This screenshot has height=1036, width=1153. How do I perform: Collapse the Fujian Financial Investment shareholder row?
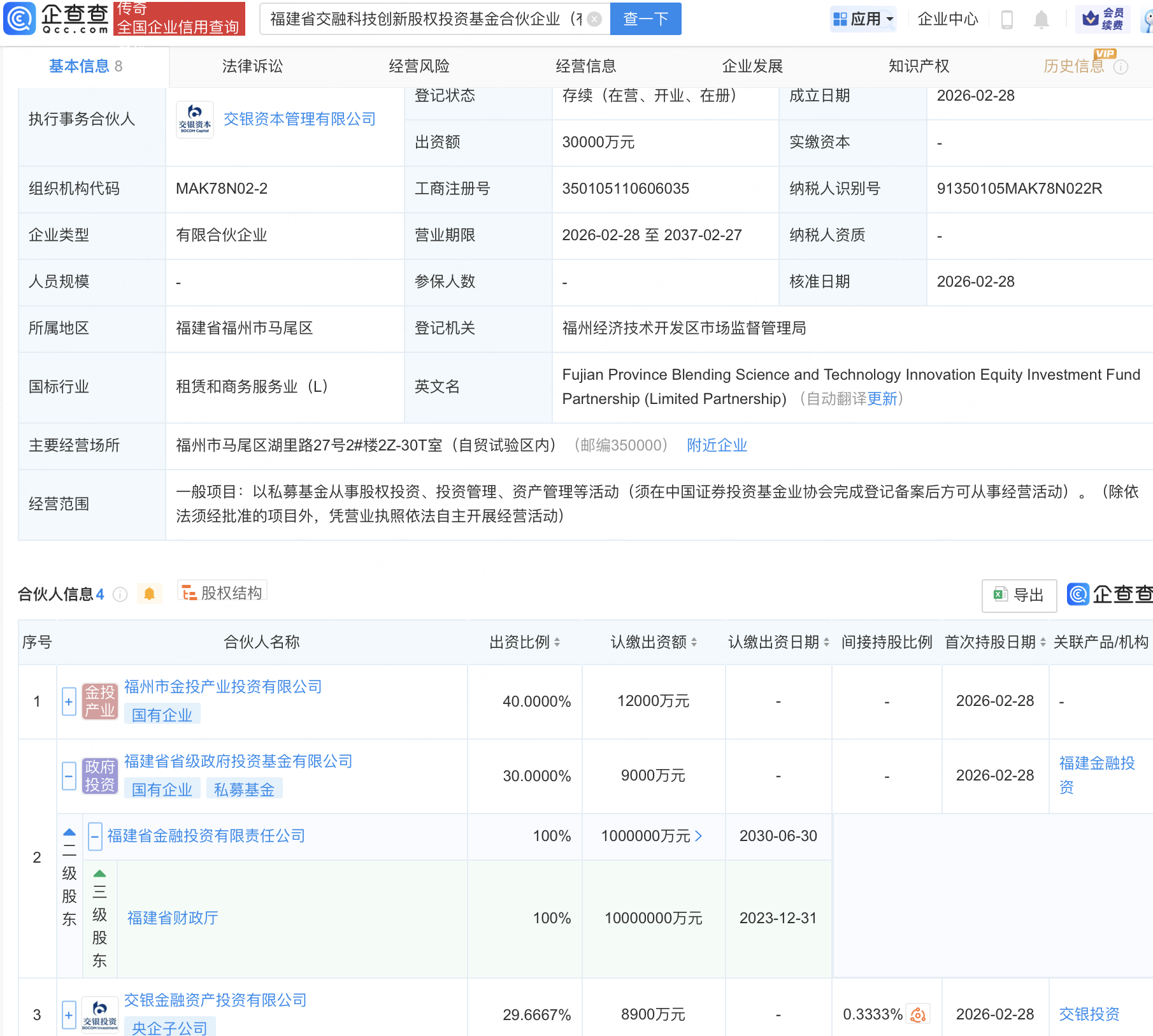(95, 836)
